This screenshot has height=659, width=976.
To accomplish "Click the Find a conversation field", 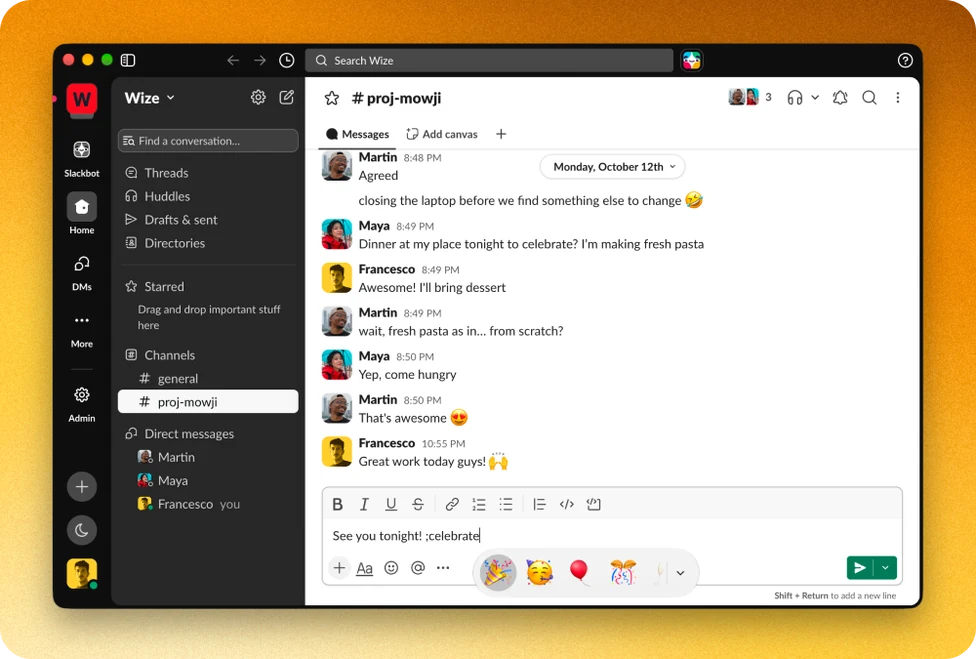I will (208, 141).
